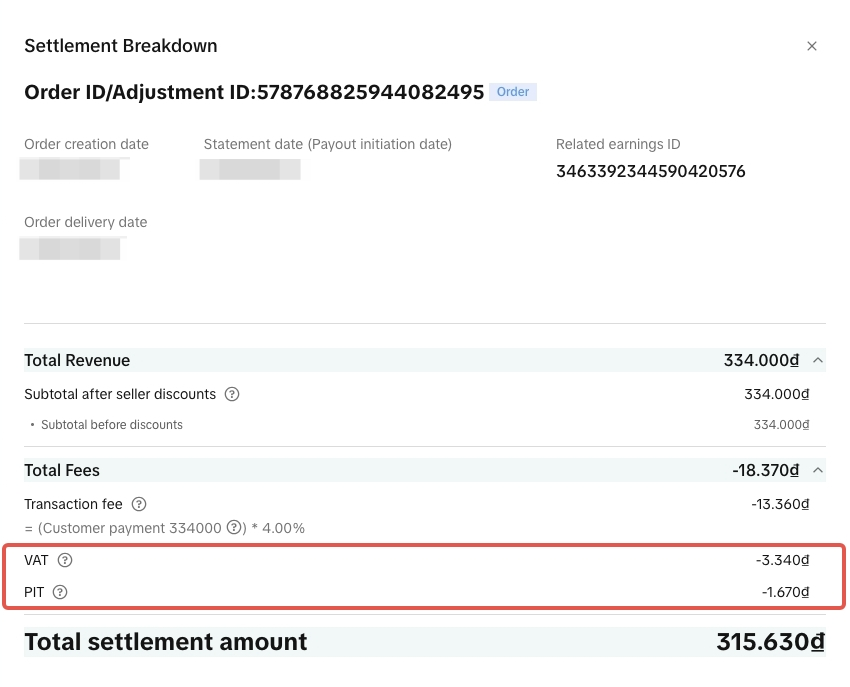Close the Settlement Breakdown dialog
Viewport: 850px width, 687px height.
pos(812,46)
